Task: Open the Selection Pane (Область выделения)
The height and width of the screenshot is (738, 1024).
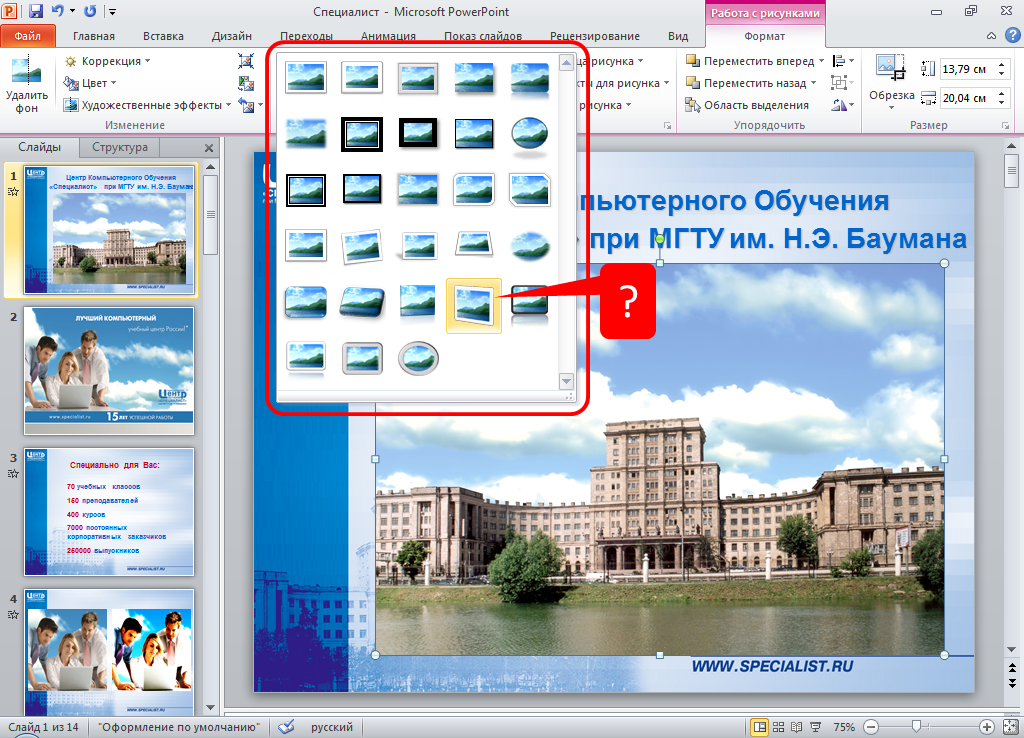Action: click(747, 105)
